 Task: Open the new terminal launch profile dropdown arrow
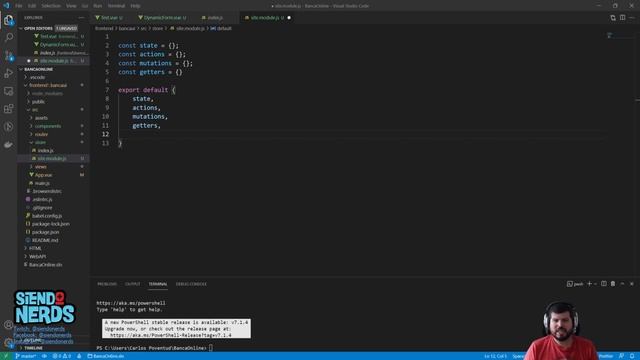pyautogui.click(x=595, y=284)
